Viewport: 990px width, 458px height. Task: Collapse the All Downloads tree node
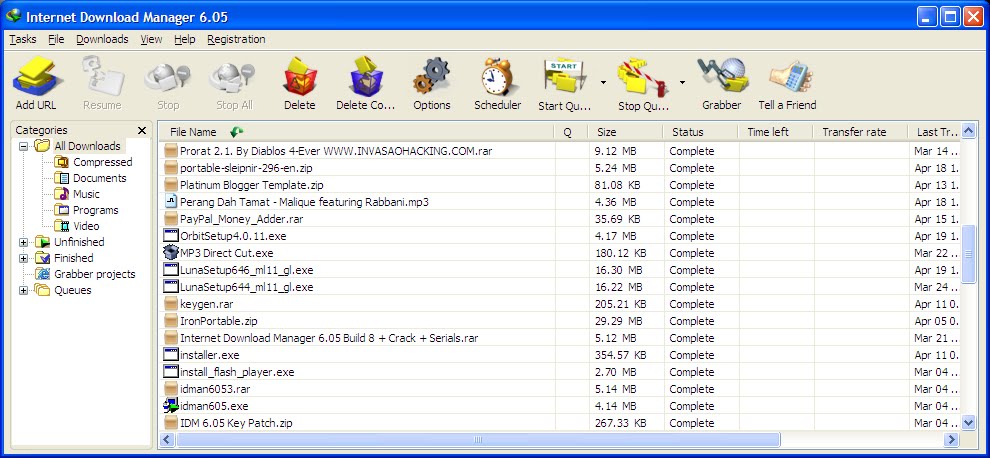coord(23,146)
